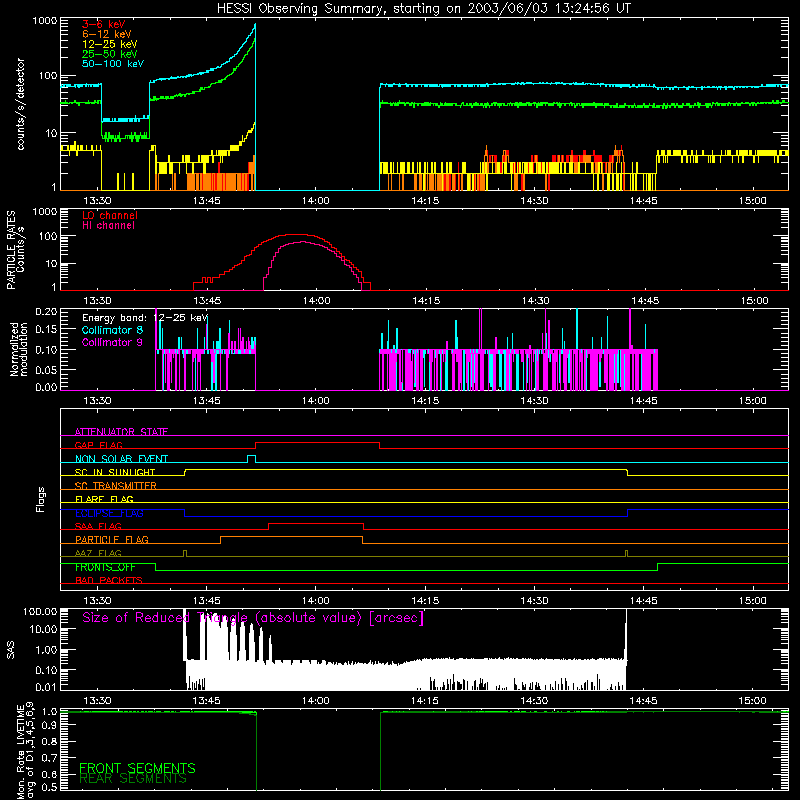Select the 'FRONT SEGMENTS' legend label
This screenshot has width=800, height=800.
click(137, 768)
